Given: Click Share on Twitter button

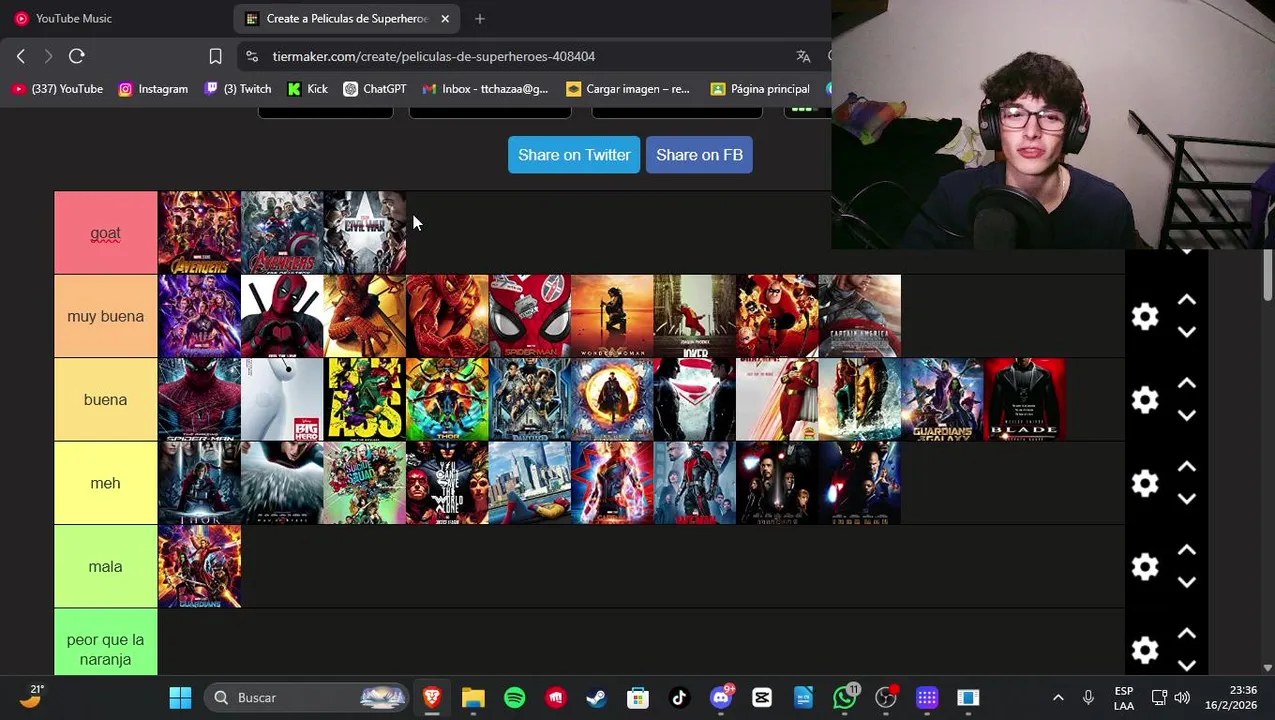Looking at the screenshot, I should [574, 155].
